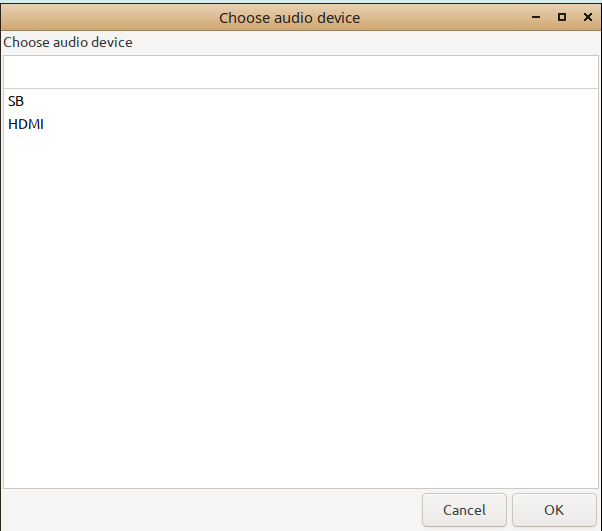Maximize the Choose audio device window

562,17
